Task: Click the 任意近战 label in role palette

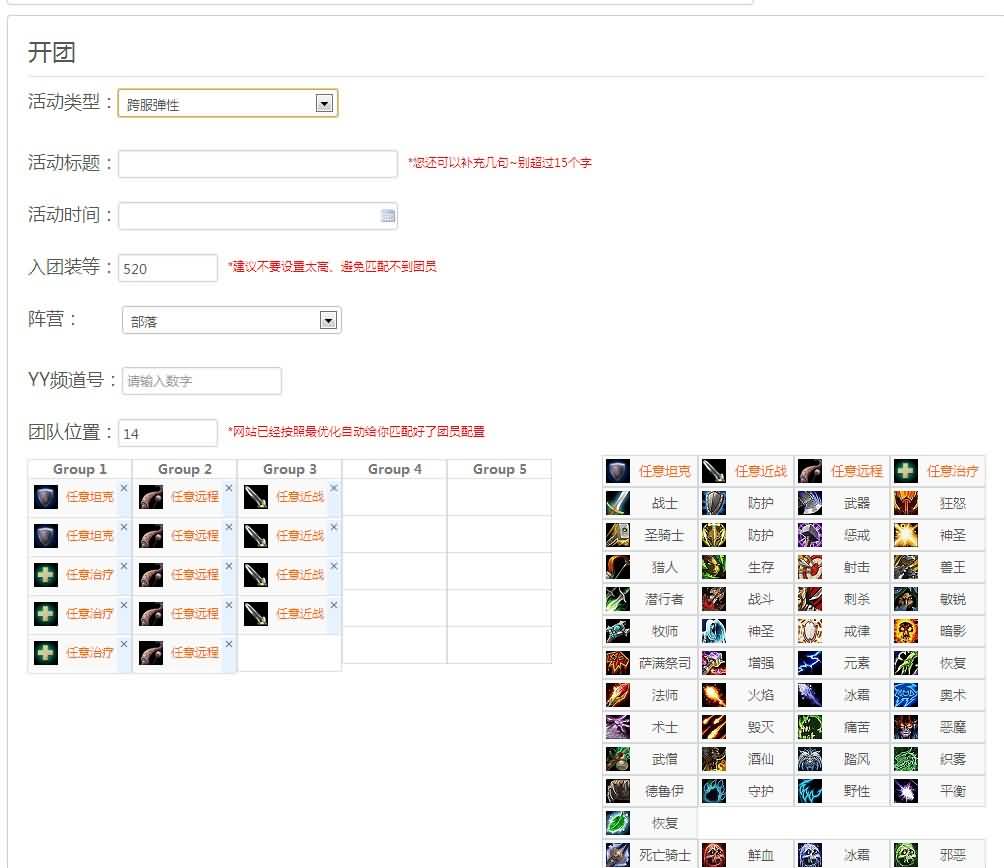Action: pyautogui.click(x=761, y=471)
